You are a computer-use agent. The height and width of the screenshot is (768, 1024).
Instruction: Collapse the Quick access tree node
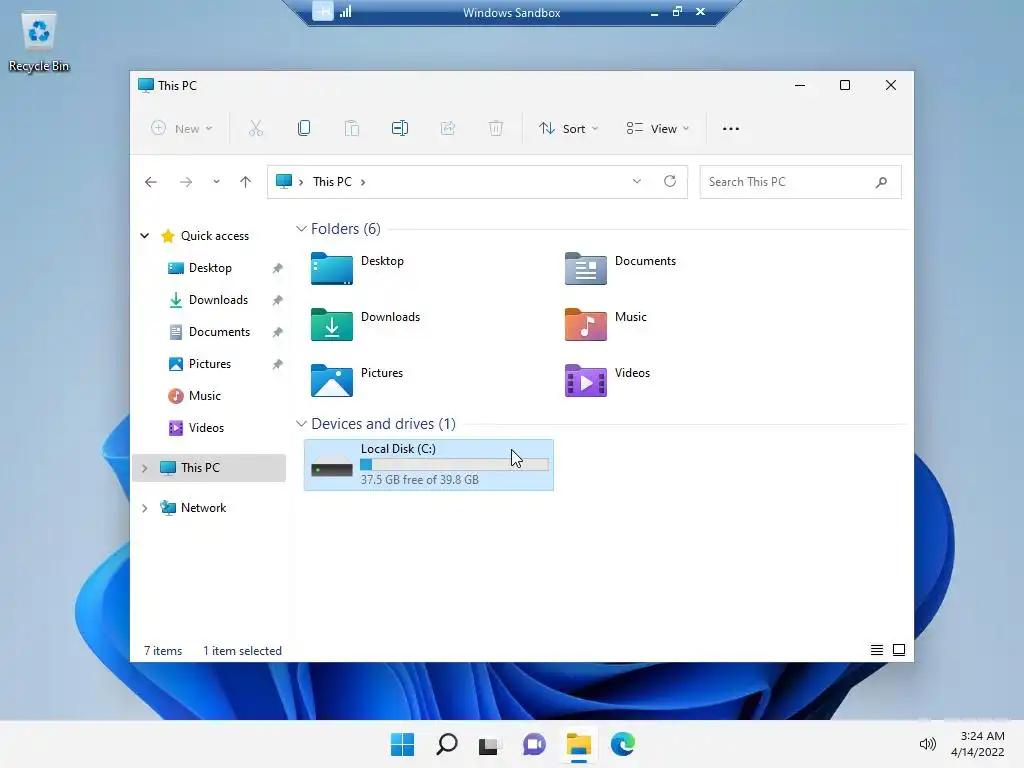(144, 236)
